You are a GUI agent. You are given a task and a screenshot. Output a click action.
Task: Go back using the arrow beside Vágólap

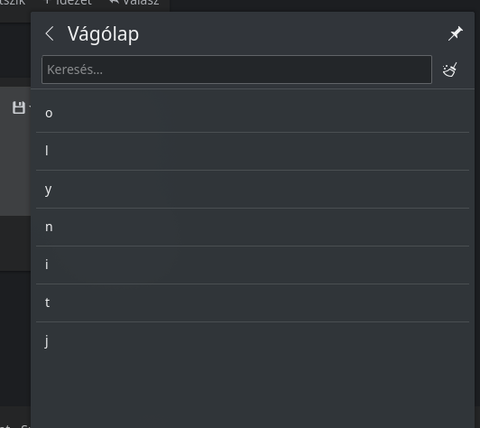49,34
